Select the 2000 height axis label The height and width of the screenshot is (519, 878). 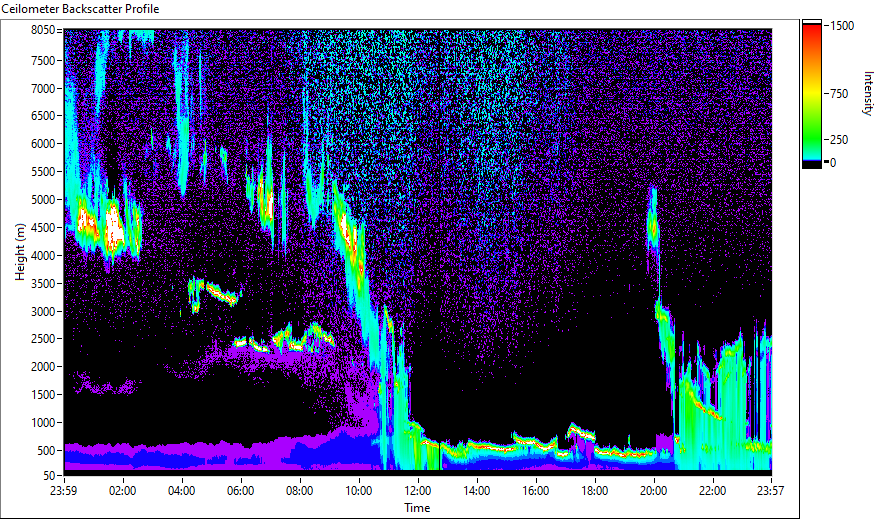click(43, 367)
